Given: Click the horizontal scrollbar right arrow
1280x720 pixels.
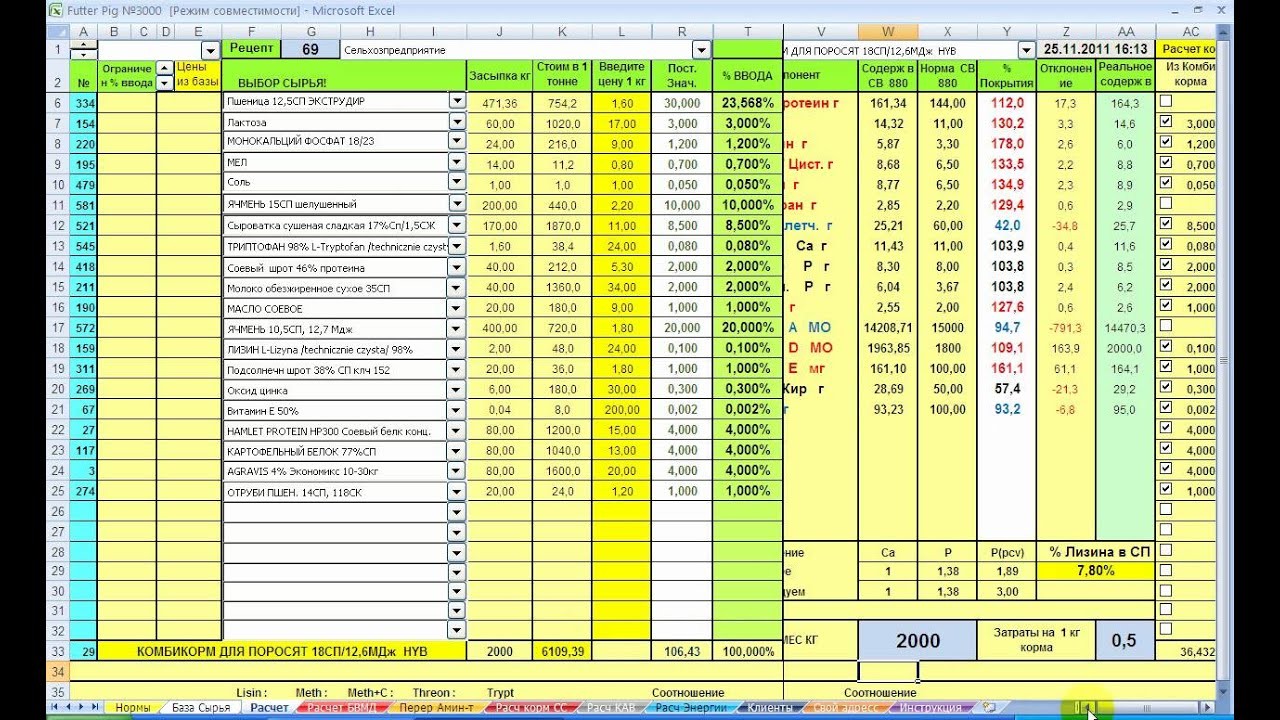Looking at the screenshot, I should pyautogui.click(x=1208, y=708).
